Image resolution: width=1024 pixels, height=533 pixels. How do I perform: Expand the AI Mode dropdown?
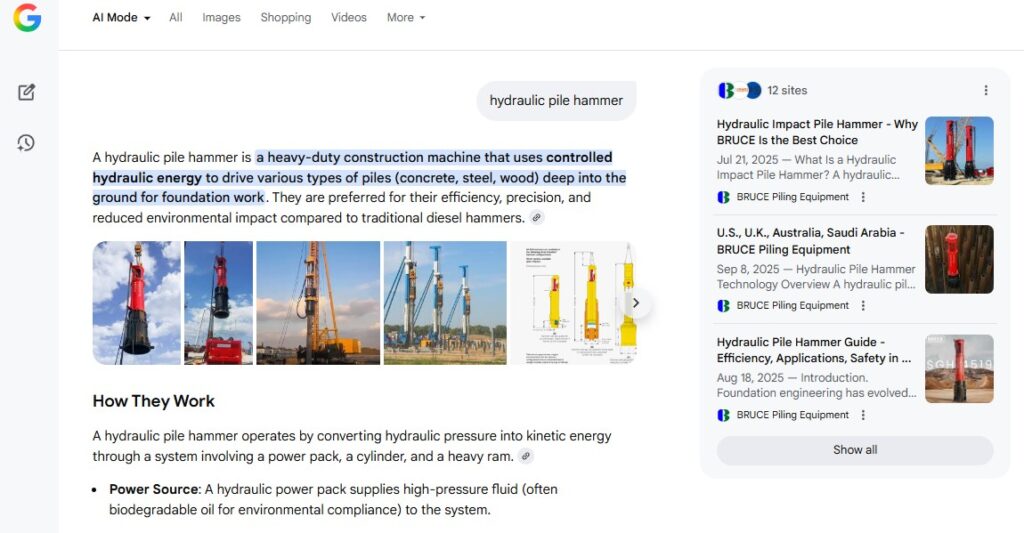tap(121, 18)
